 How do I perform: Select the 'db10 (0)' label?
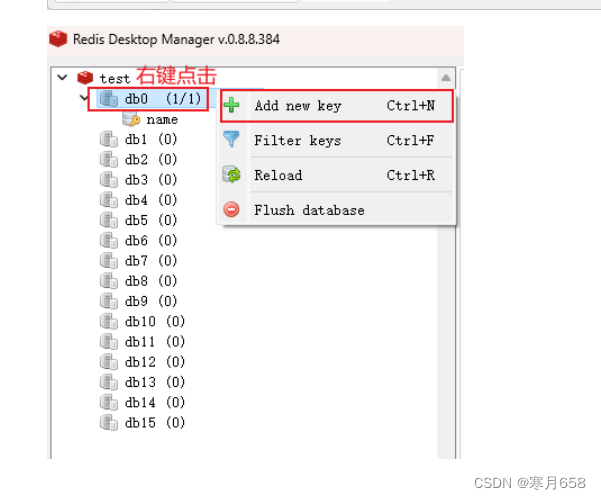[155, 322]
